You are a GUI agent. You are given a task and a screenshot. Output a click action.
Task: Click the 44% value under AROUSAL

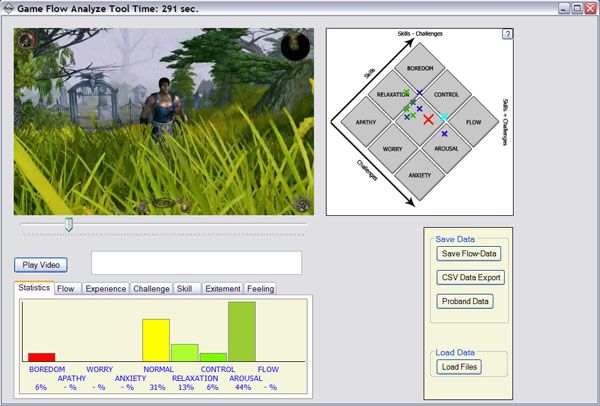coord(243,387)
